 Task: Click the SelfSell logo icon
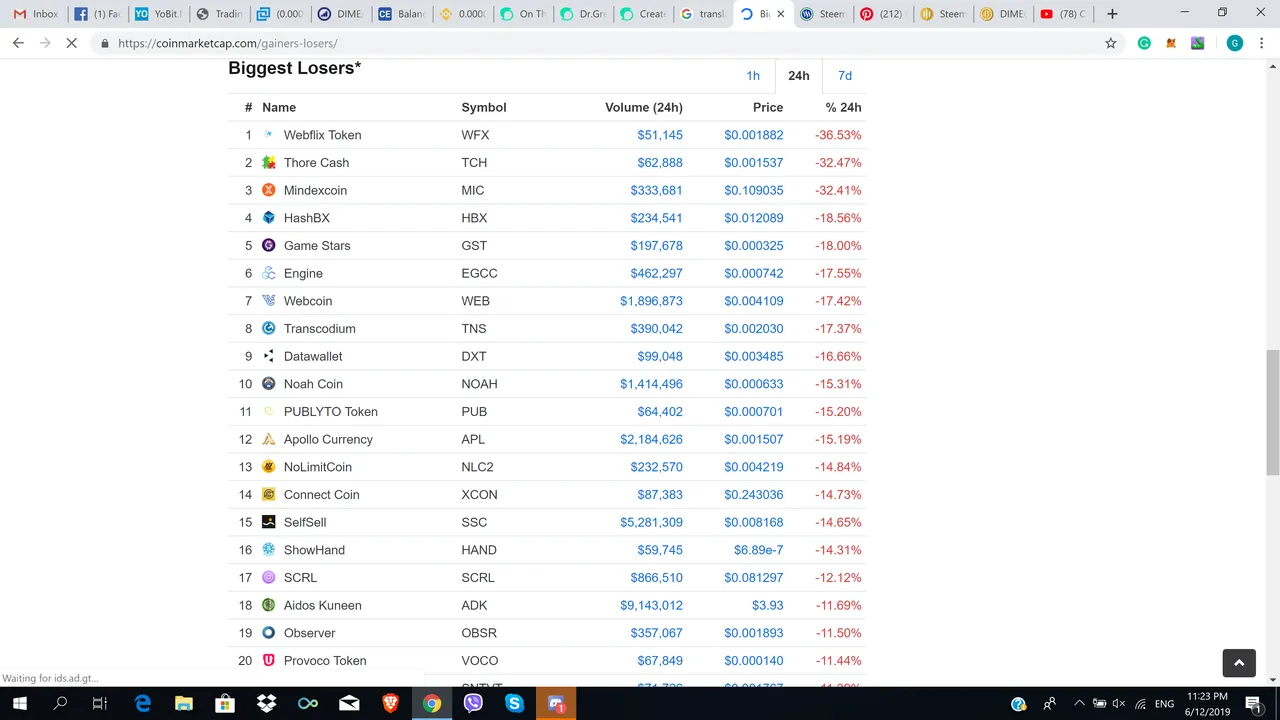coord(268,522)
